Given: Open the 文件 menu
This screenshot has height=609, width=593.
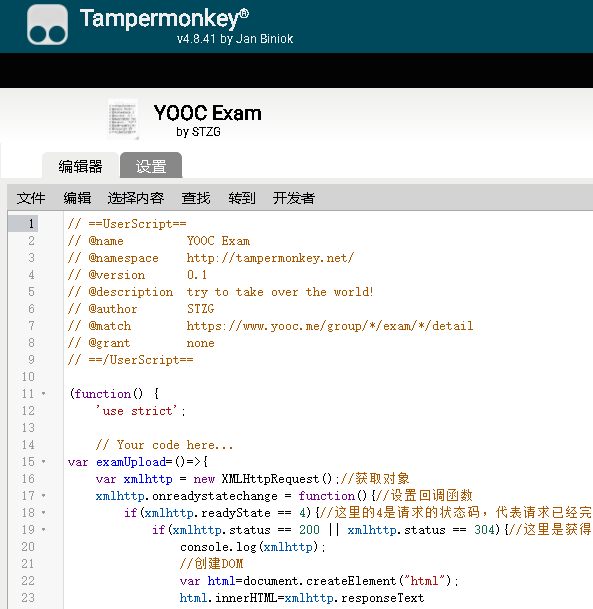Looking at the screenshot, I should [31, 198].
